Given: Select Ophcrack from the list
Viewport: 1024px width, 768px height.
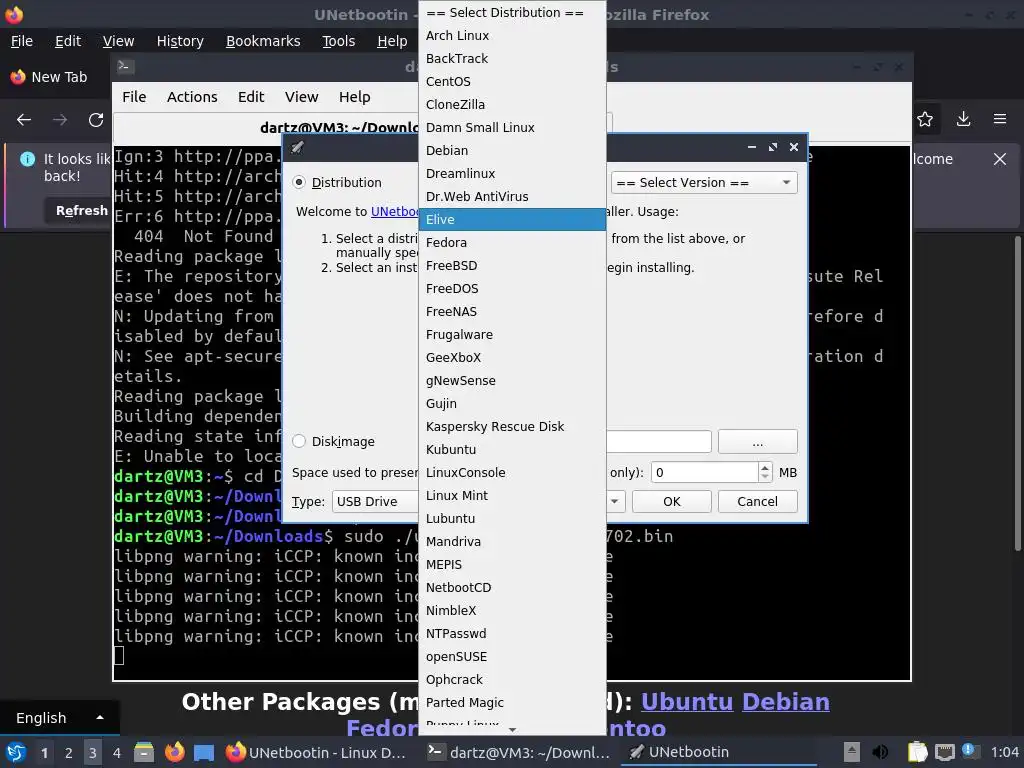Looking at the screenshot, I should point(512,679).
